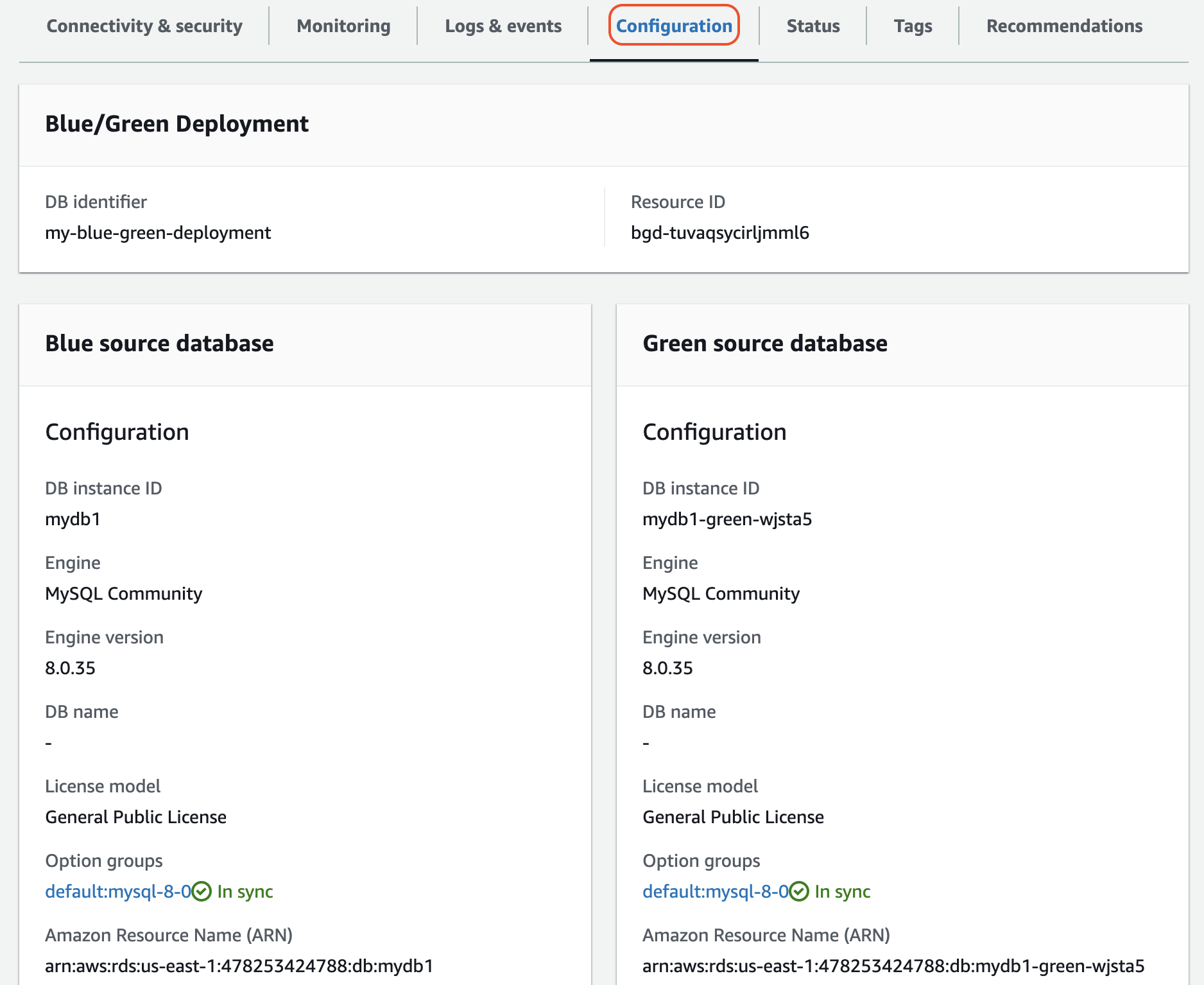The image size is (1204, 985).
Task: View the Logs & events tab
Action: point(503,26)
